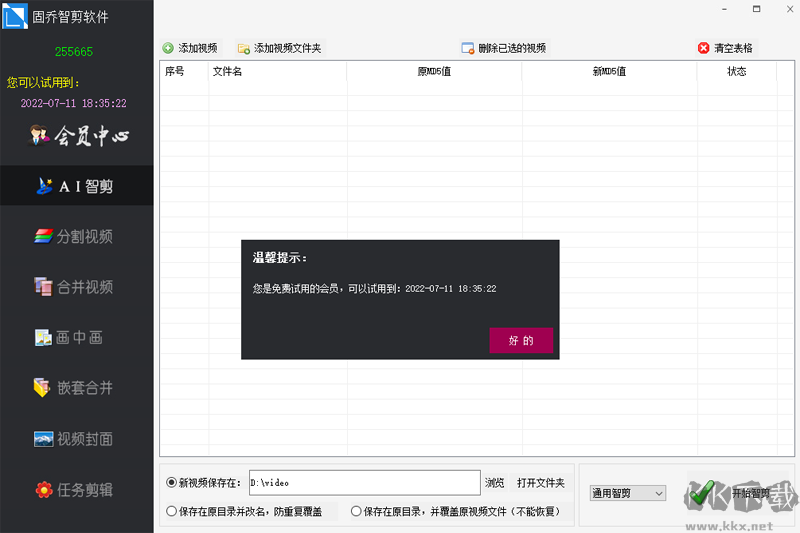Select 新视频保存在 radio option
Screen dimensions: 800x533
pyautogui.click(x=171, y=483)
